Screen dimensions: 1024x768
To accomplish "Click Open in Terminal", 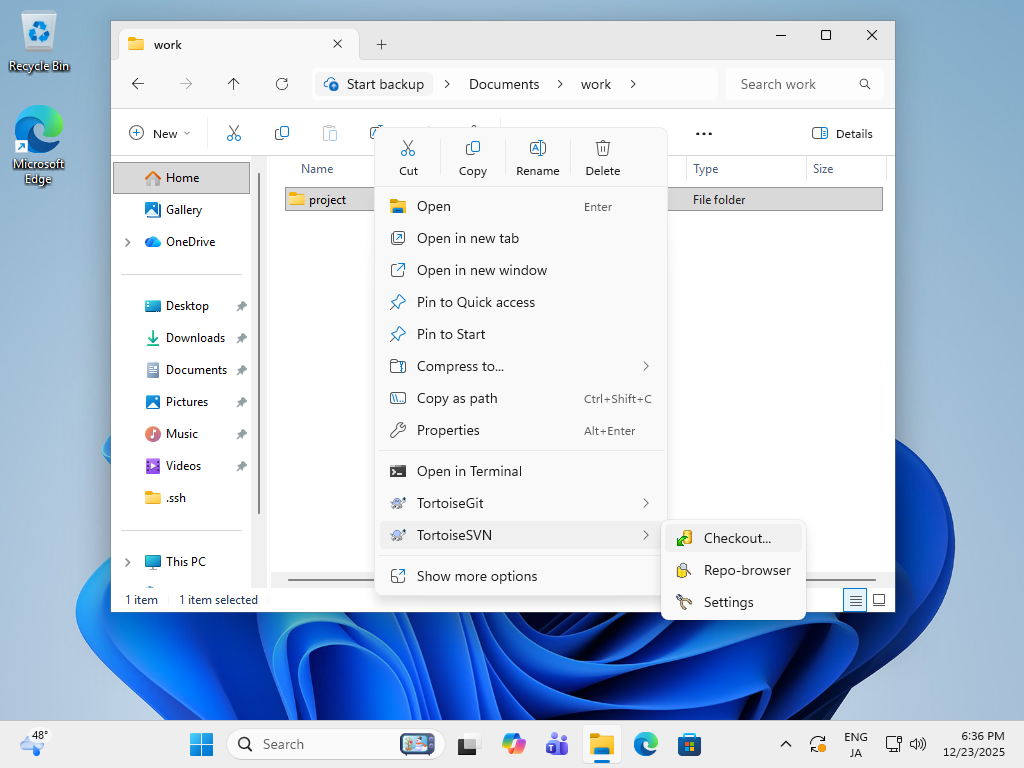I will click(469, 471).
